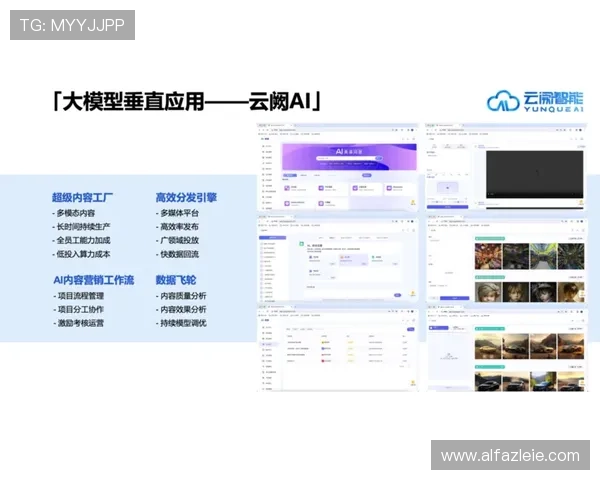This screenshot has width=600, height=480.
Task: Click the bullet 项目流程管理
Action: point(78,296)
